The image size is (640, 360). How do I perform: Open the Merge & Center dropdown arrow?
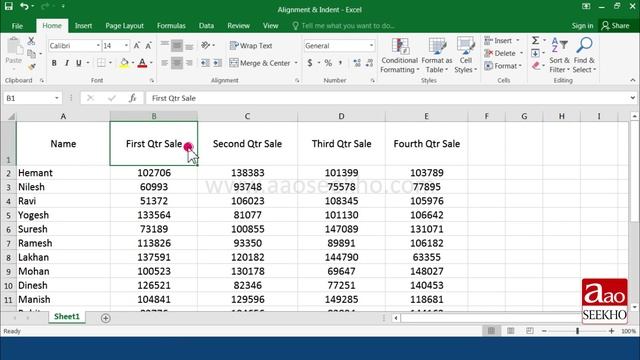click(x=296, y=63)
